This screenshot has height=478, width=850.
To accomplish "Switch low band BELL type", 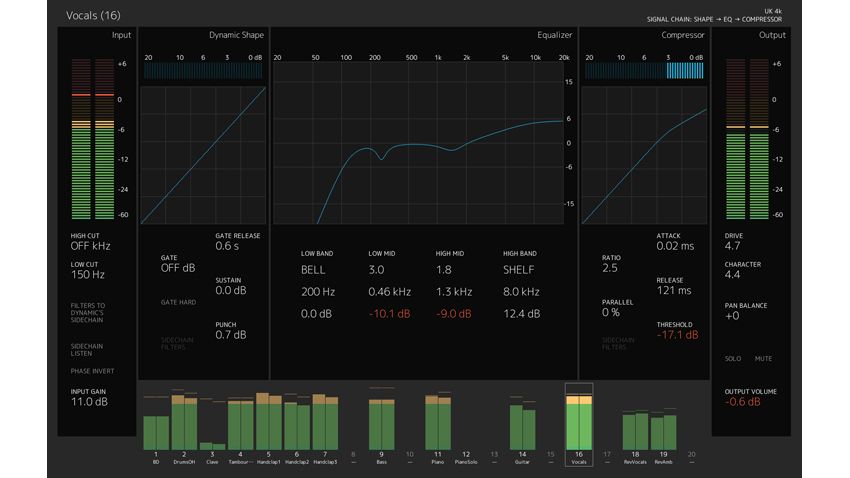I will tap(313, 270).
